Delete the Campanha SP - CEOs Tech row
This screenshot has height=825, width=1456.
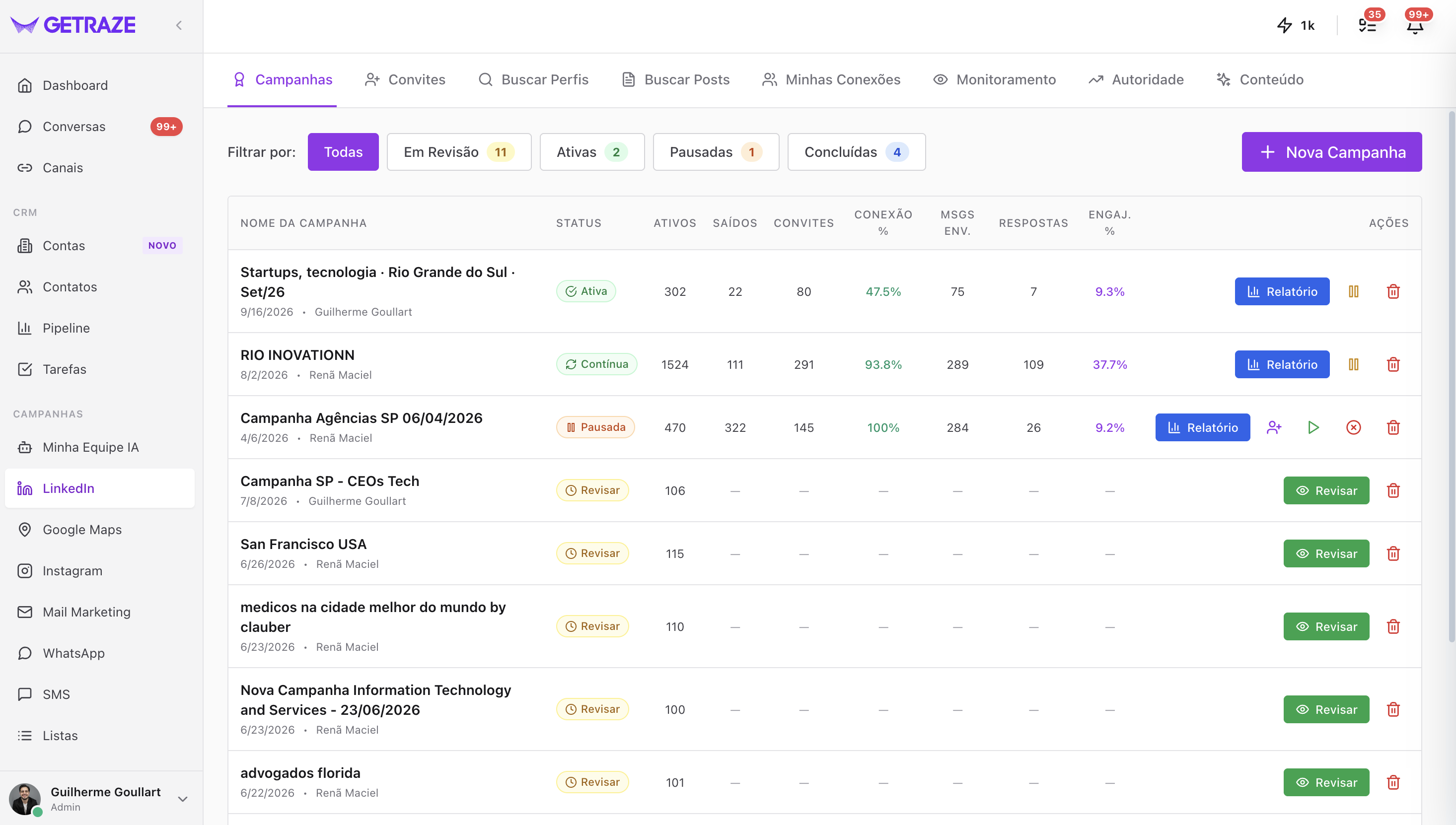click(1393, 490)
